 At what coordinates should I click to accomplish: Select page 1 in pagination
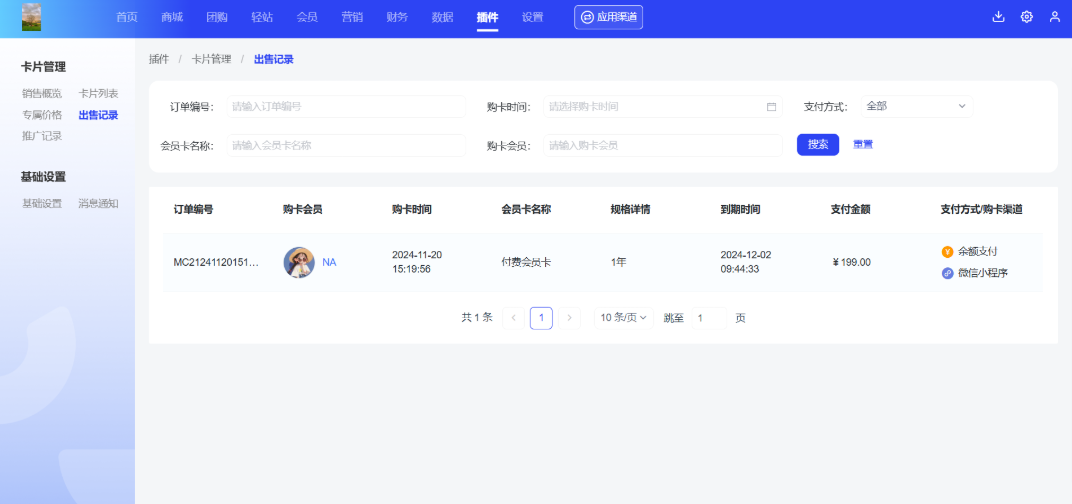tap(541, 318)
